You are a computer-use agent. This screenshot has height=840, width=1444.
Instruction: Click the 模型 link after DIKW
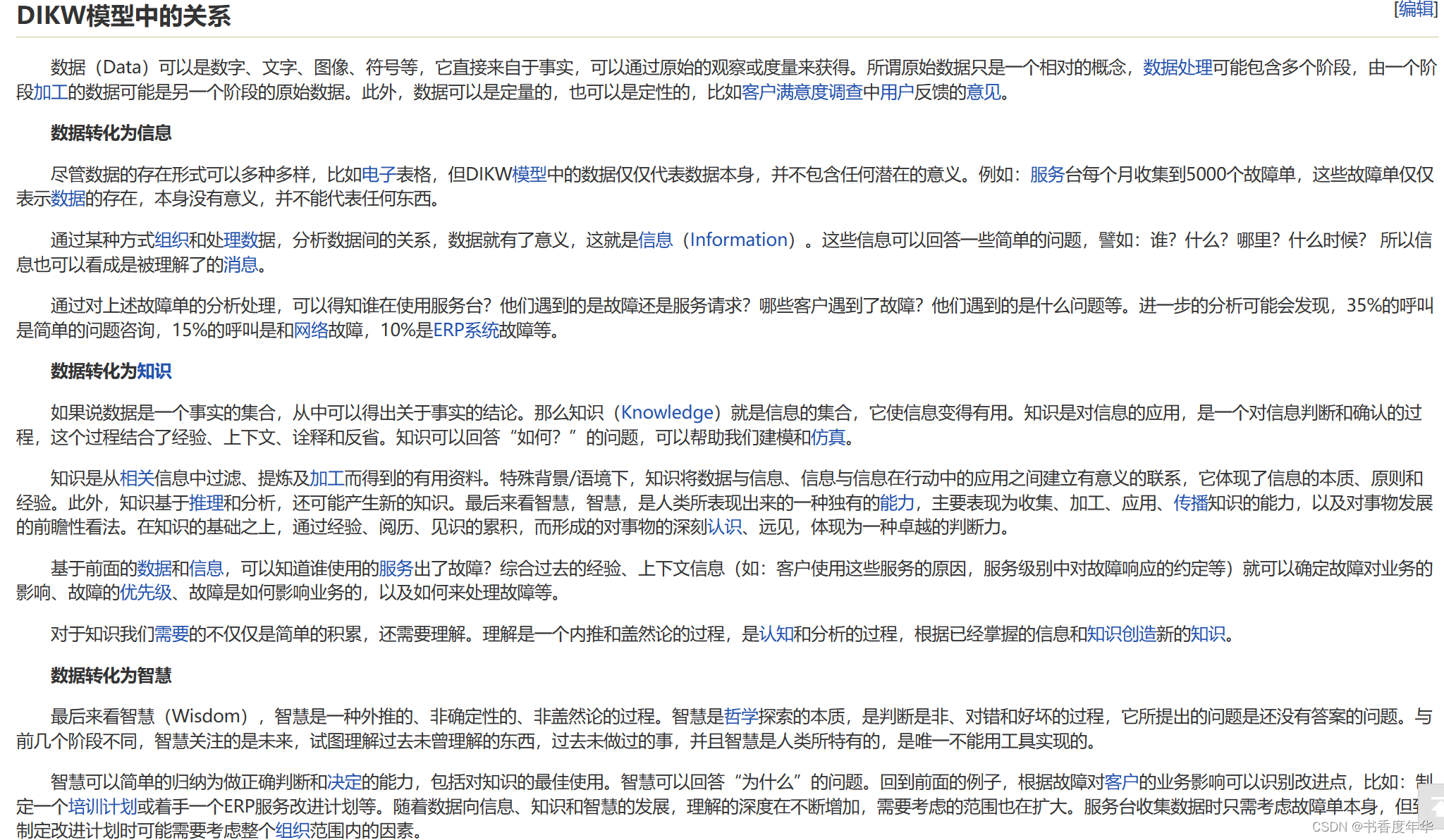(x=530, y=174)
